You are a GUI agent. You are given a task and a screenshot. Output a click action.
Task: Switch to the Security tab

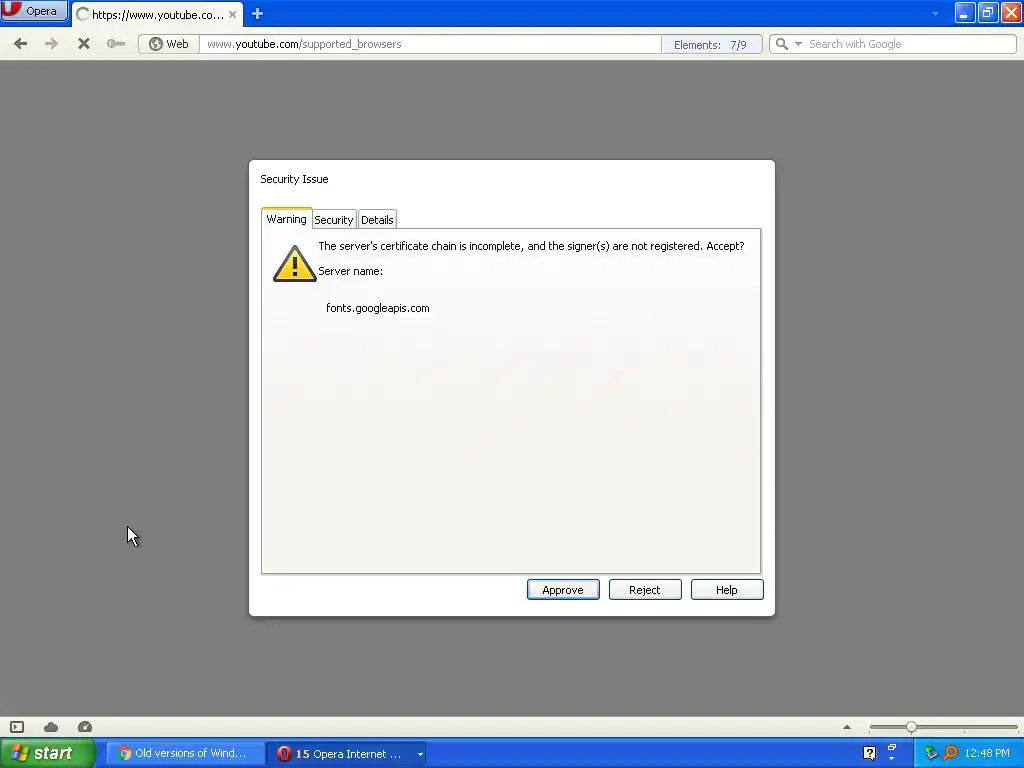click(x=334, y=220)
